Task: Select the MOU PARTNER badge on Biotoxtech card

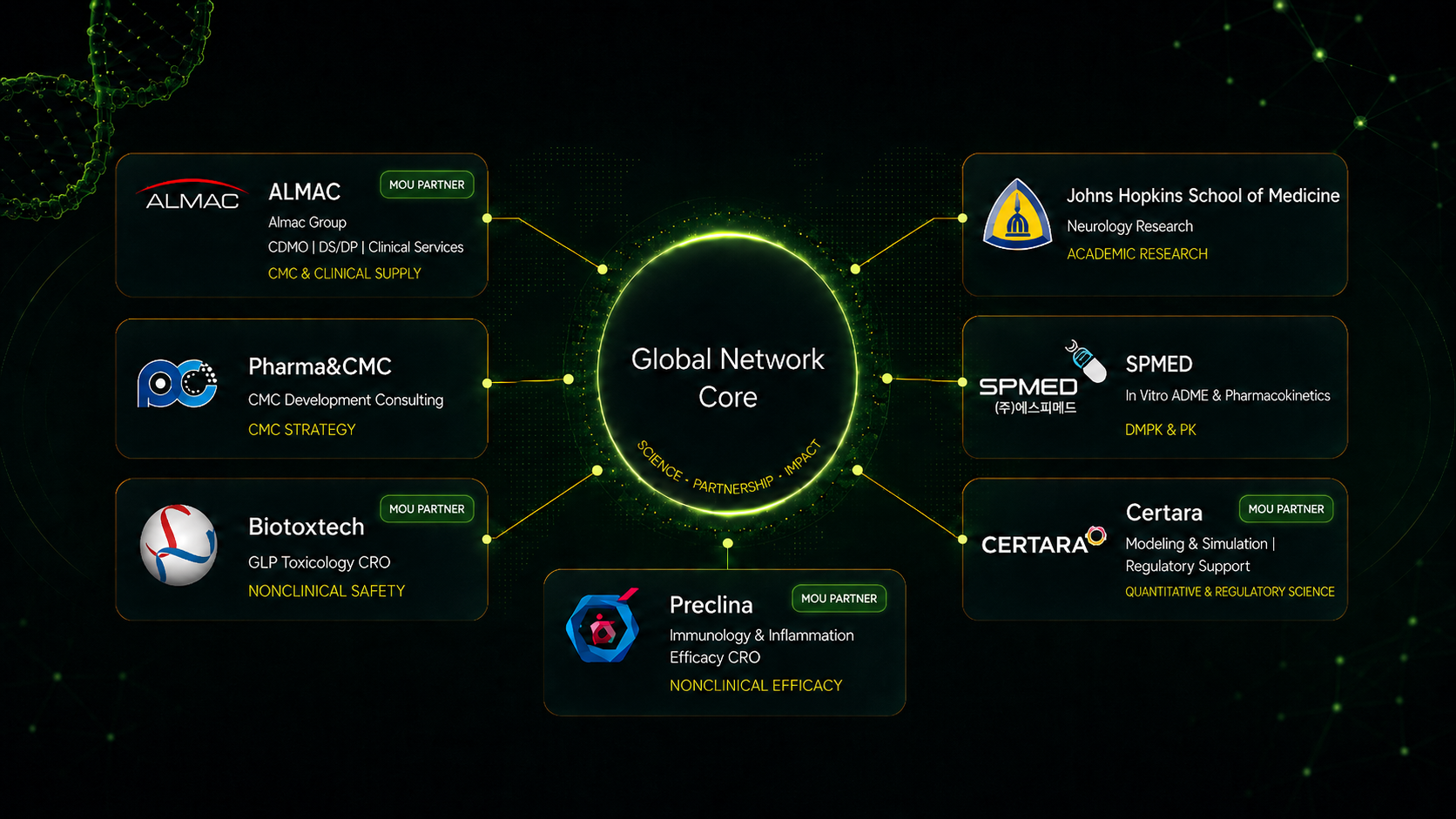Action: tap(427, 509)
